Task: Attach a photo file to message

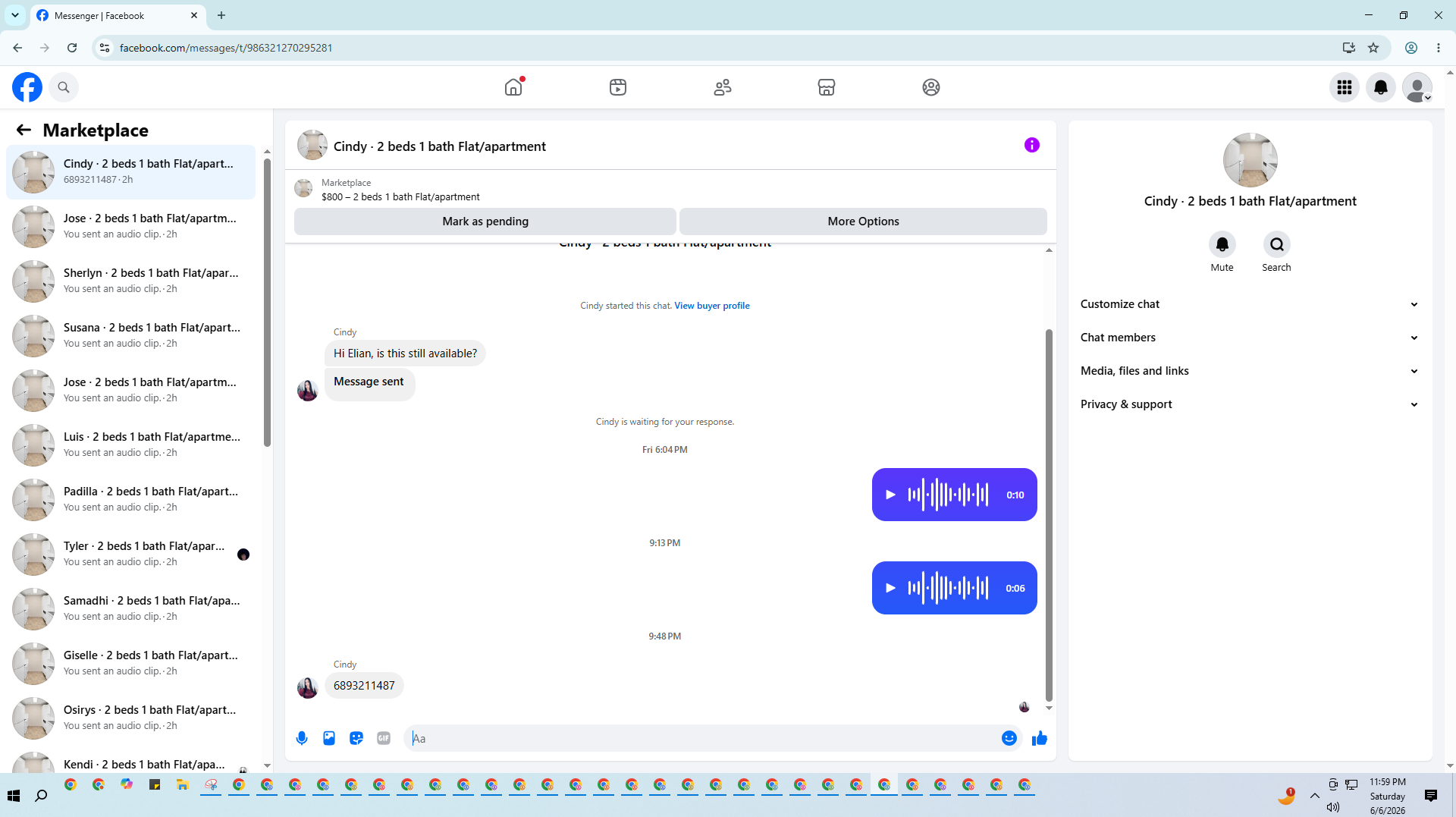Action: pyautogui.click(x=329, y=738)
